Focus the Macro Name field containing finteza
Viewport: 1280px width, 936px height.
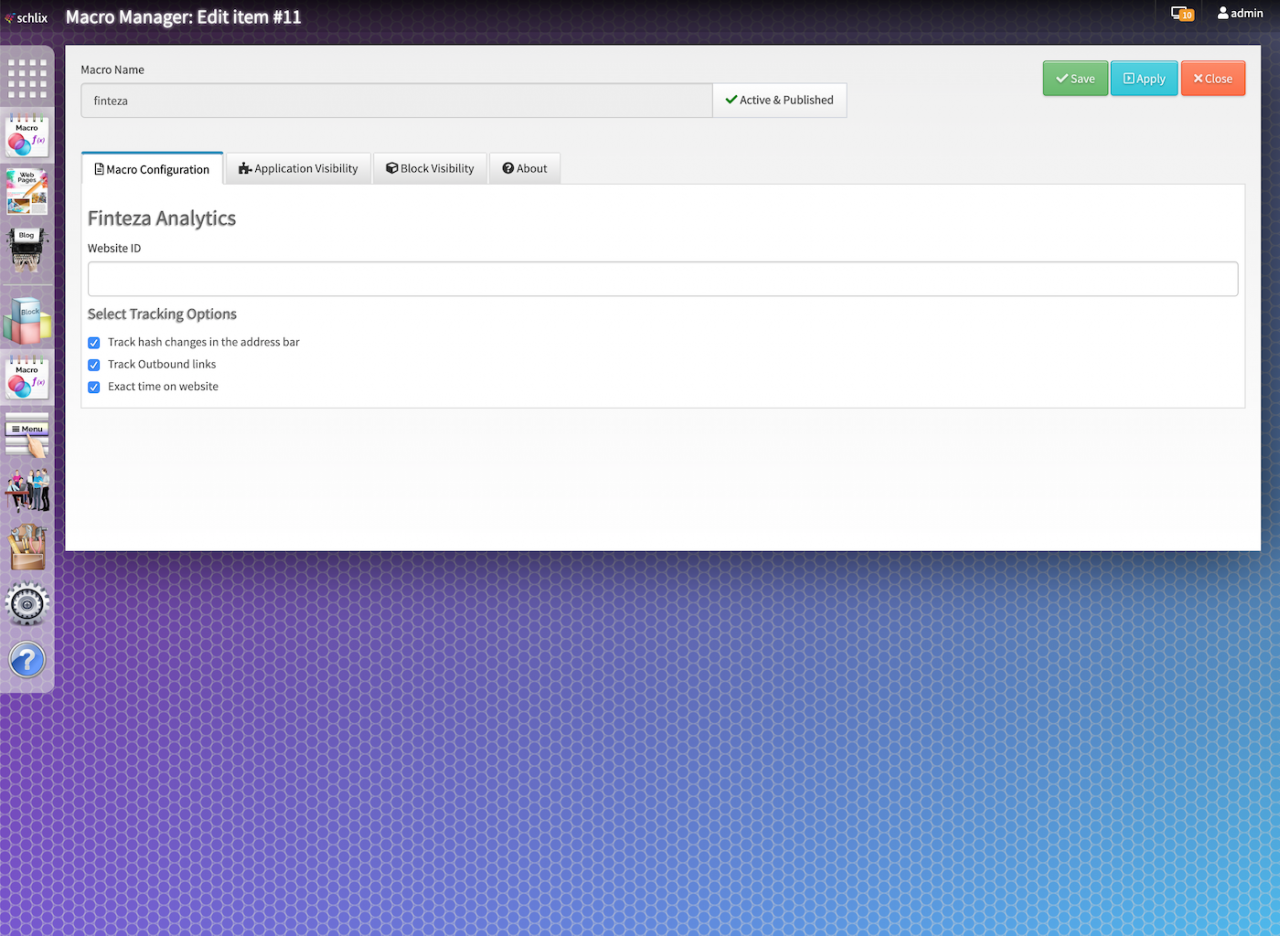click(x=396, y=100)
